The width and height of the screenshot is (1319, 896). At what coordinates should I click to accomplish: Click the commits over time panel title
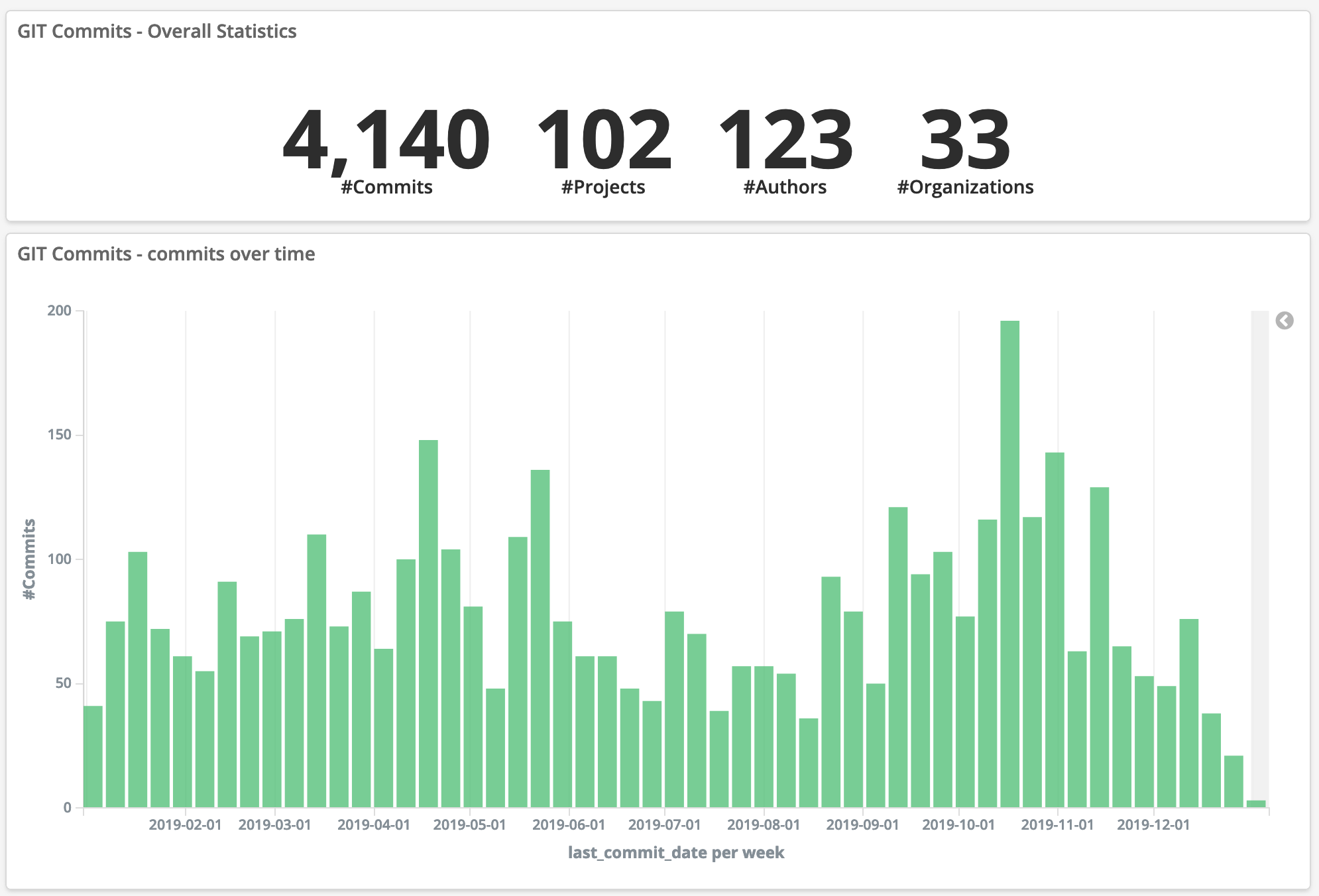point(166,254)
